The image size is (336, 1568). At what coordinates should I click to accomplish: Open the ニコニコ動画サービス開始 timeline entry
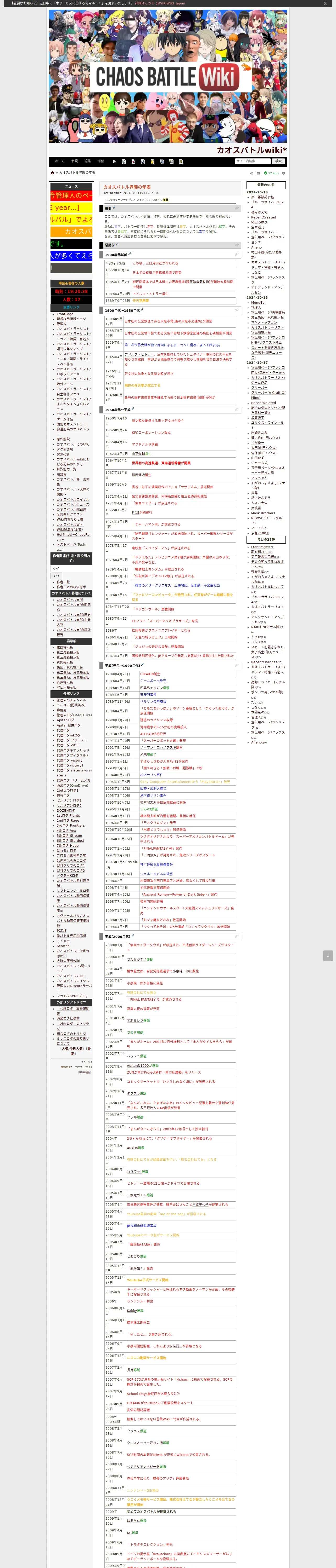[x=146, y=1357]
